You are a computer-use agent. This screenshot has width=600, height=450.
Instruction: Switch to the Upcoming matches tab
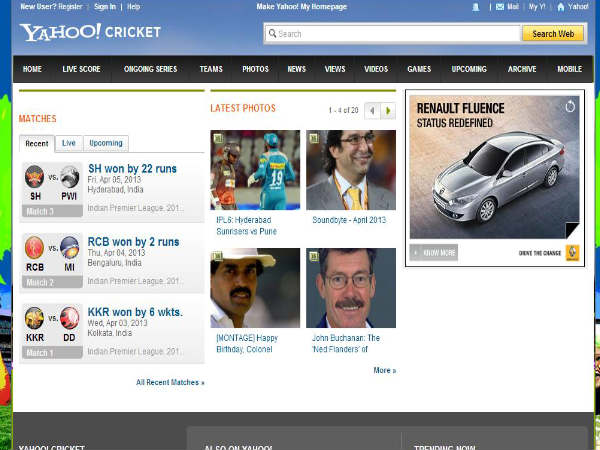pos(105,143)
